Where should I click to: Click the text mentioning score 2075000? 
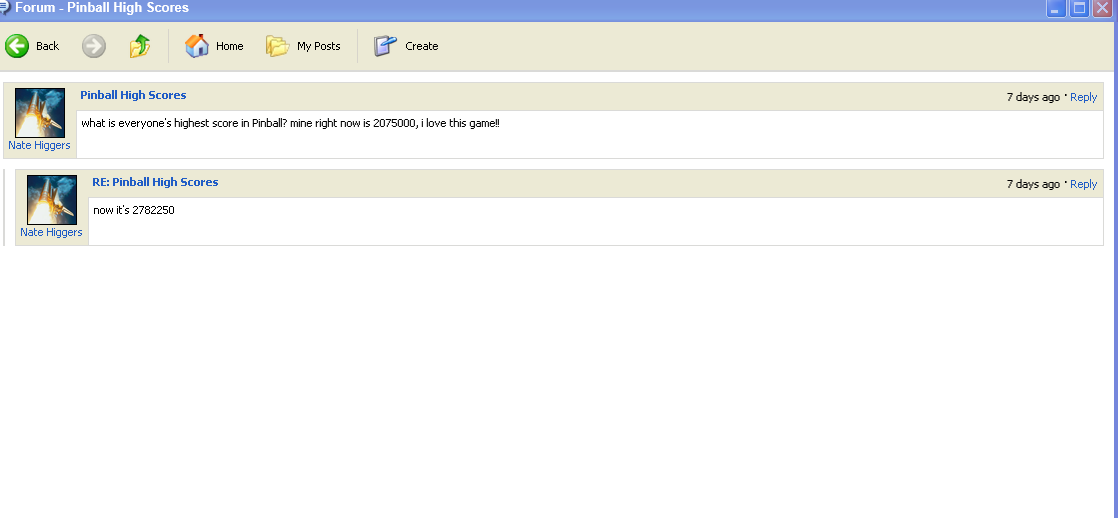(291, 123)
